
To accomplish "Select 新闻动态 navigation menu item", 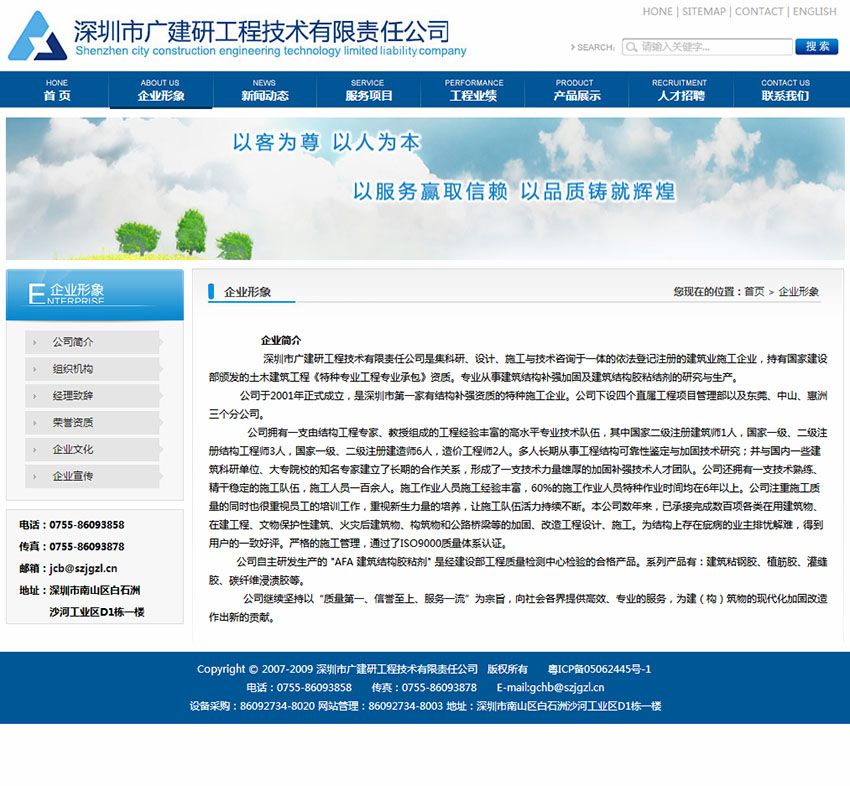I will coord(264,90).
